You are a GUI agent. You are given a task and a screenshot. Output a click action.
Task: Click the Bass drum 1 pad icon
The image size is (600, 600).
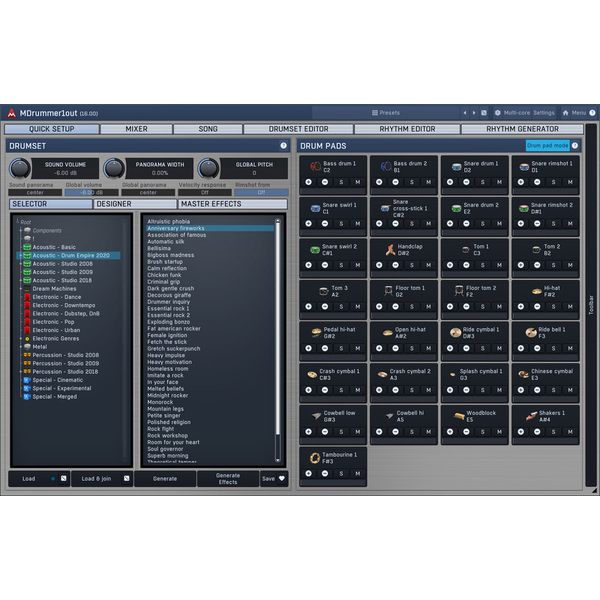click(x=315, y=166)
